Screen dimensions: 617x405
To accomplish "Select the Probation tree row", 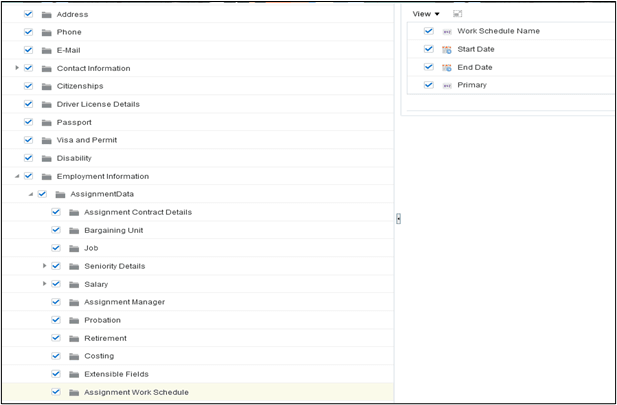I will click(198, 320).
